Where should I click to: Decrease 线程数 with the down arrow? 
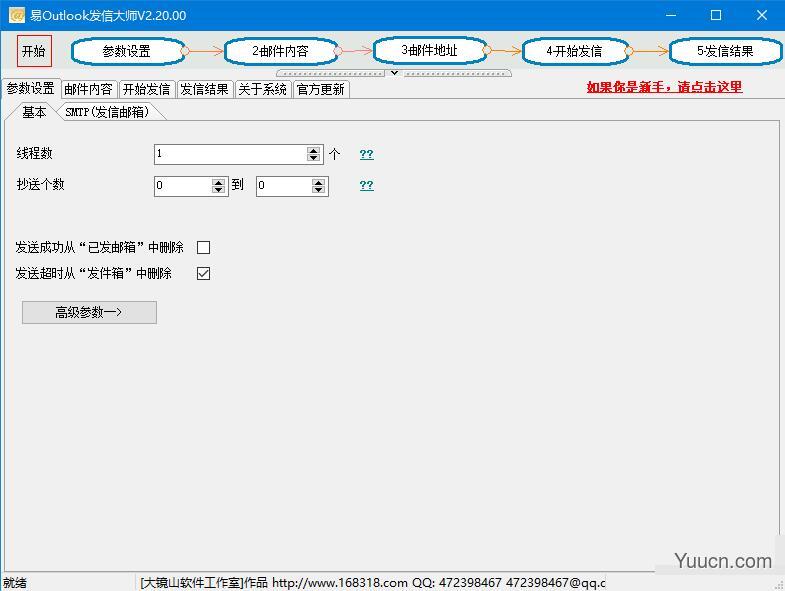pyautogui.click(x=313, y=158)
